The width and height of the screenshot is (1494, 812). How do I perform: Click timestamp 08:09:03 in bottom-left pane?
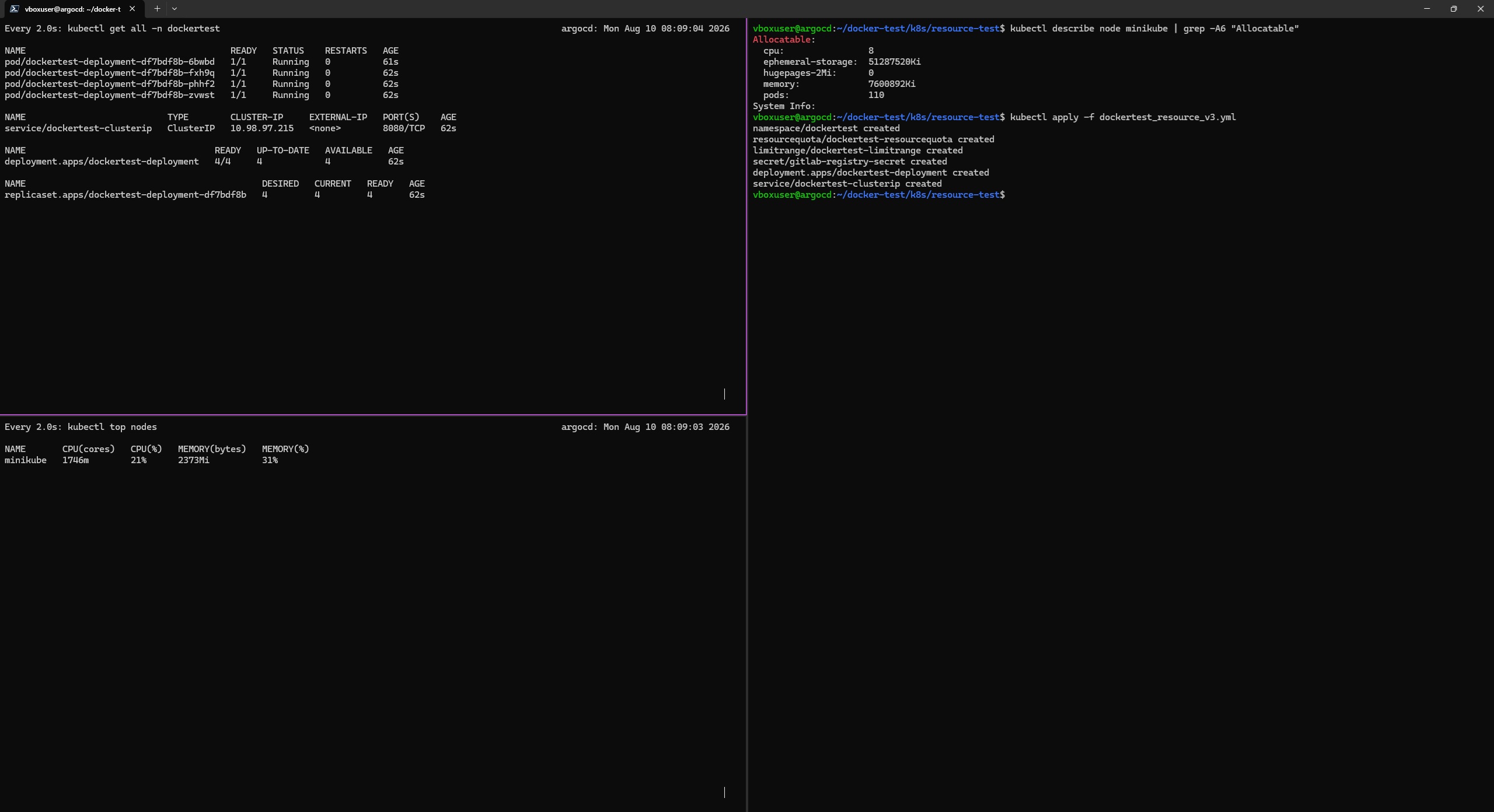(682, 427)
